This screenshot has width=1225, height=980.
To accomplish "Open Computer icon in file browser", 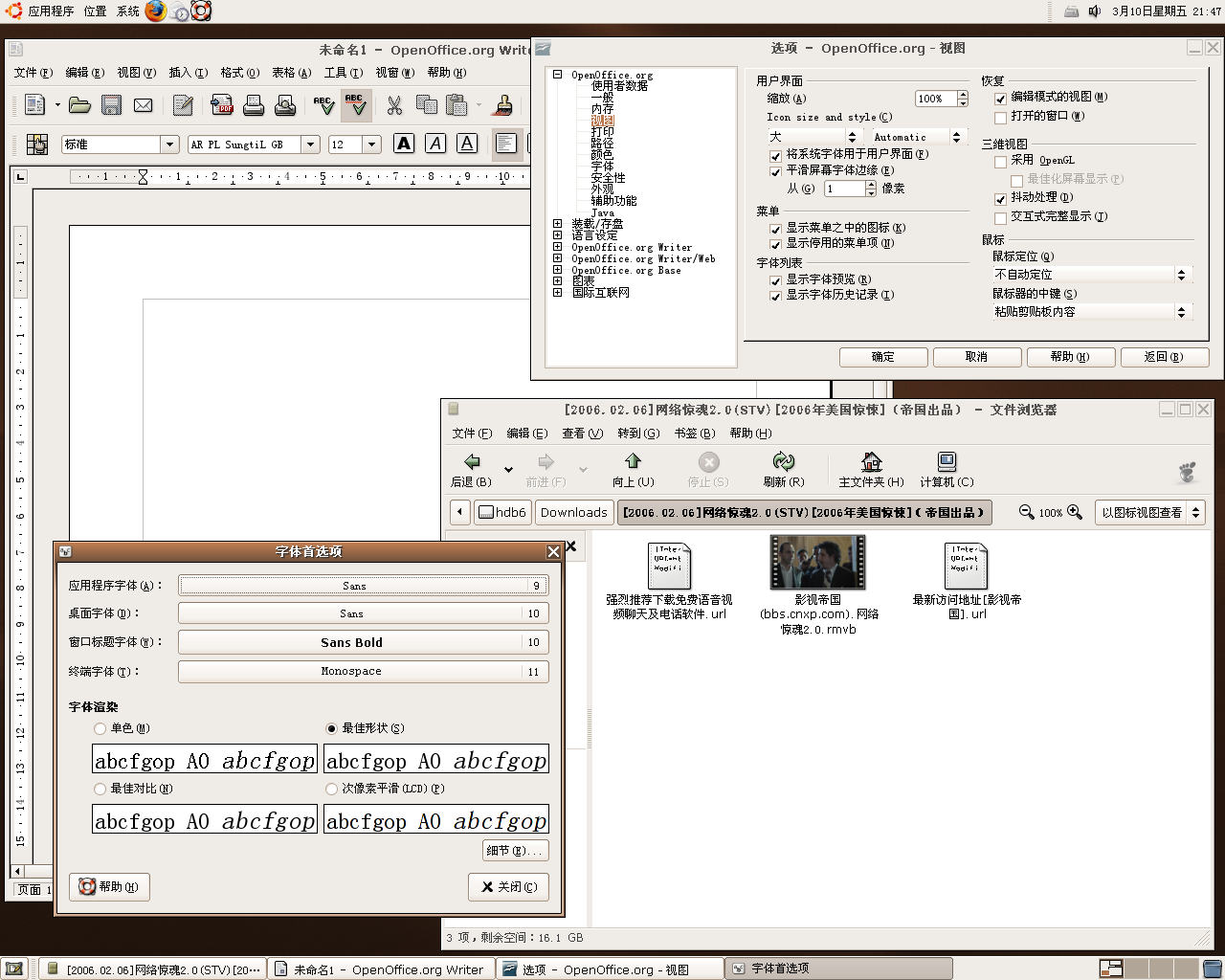I will click(x=947, y=469).
